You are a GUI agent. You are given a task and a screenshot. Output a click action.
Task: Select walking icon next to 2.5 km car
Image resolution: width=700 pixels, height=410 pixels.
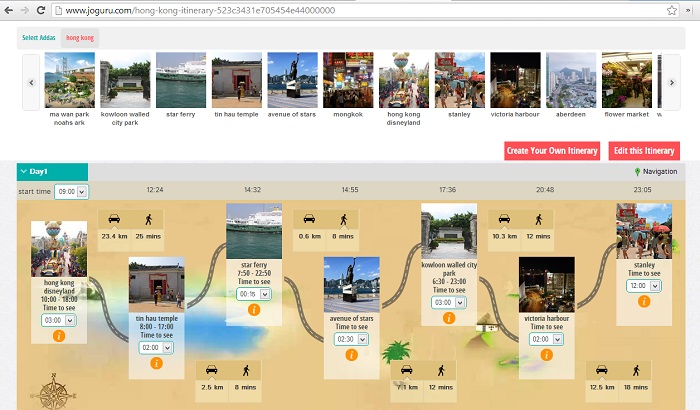pyautogui.click(x=246, y=370)
